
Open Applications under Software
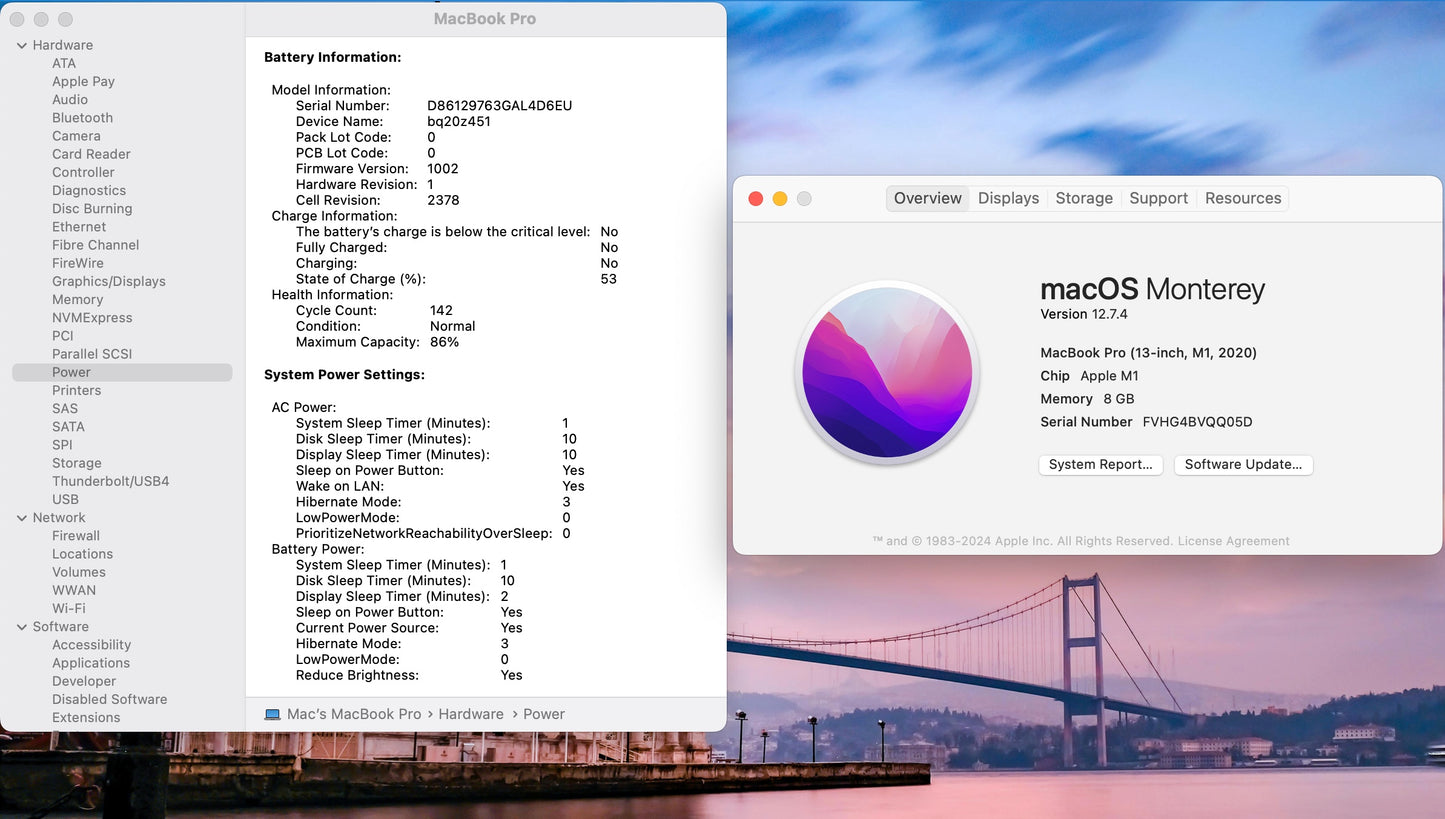(x=91, y=663)
